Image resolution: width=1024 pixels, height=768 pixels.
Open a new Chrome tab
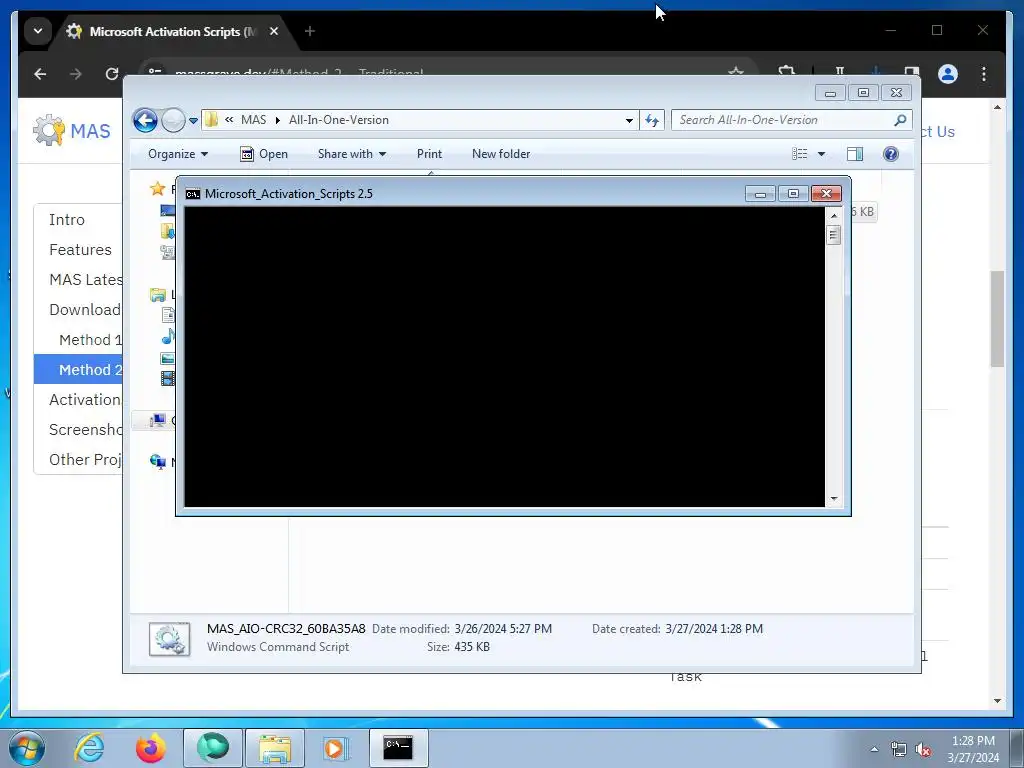pos(310,31)
